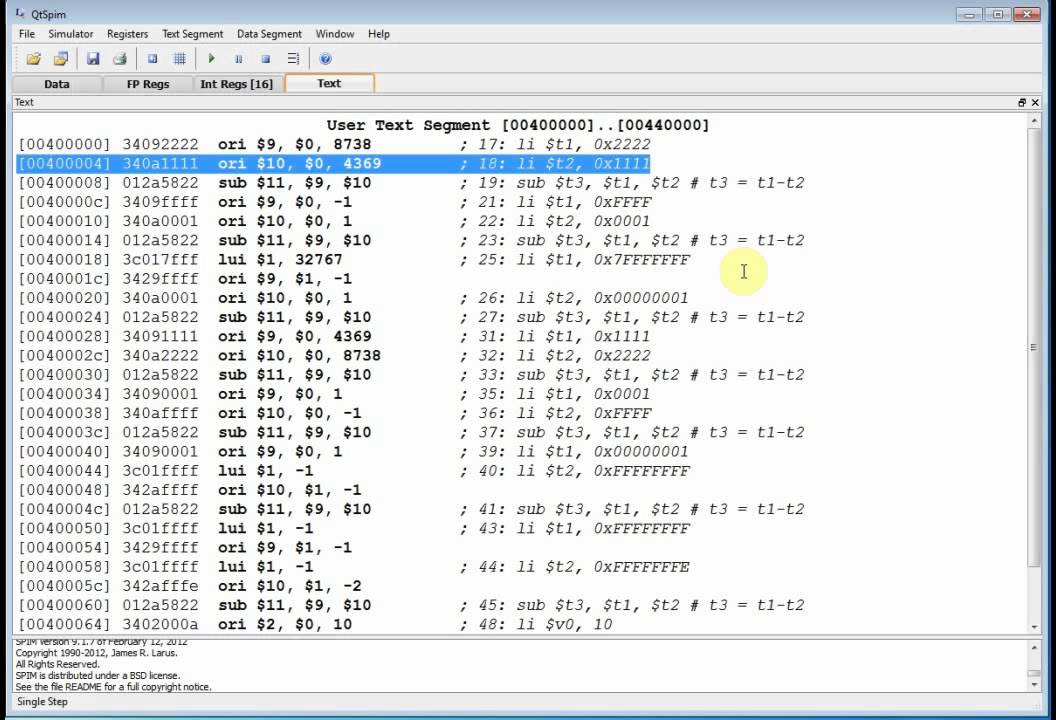Open the Help menu
1056x720 pixels.
378,34
